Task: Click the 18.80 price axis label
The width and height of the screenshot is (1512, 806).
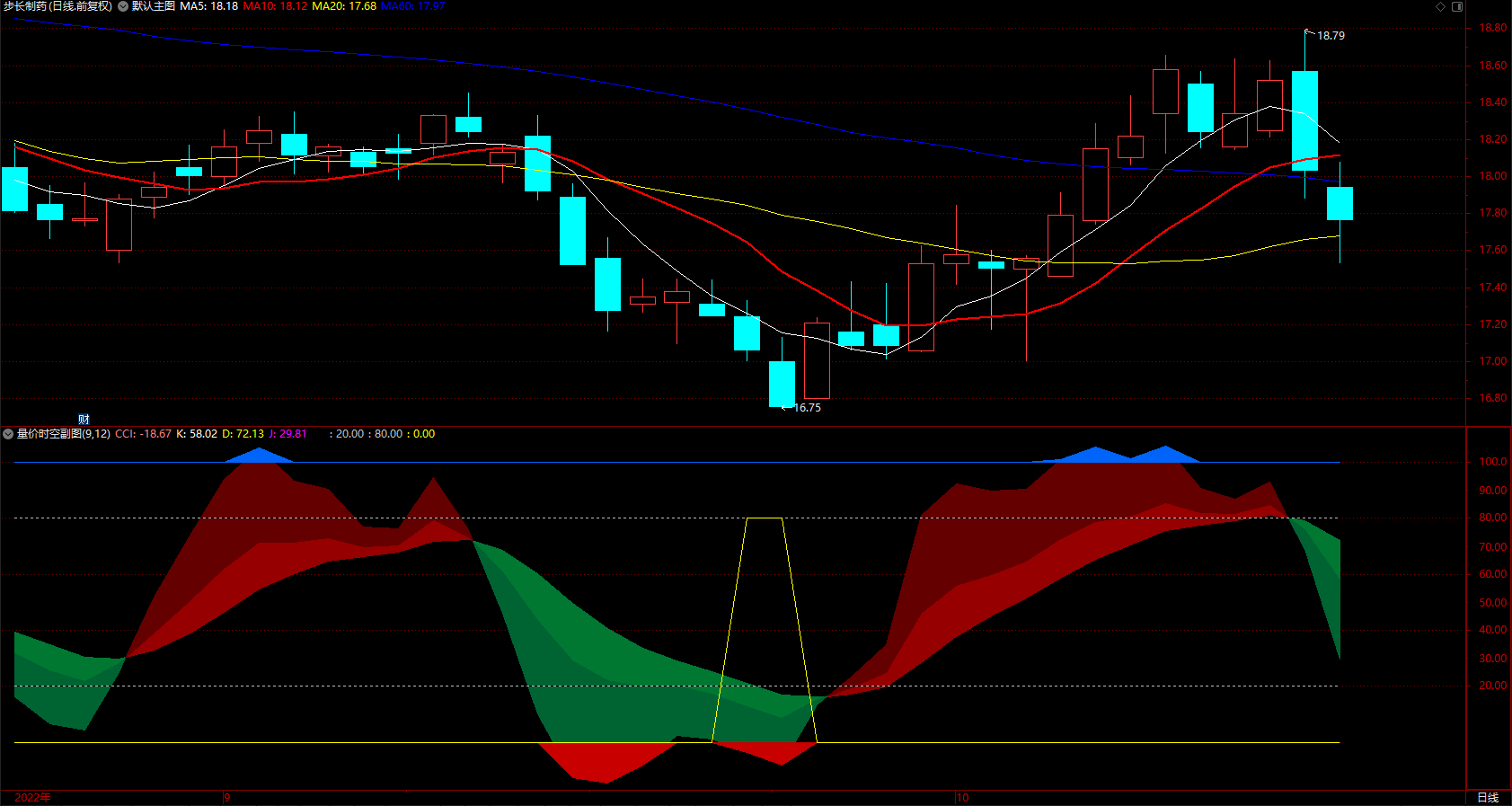Action: tap(1493, 28)
